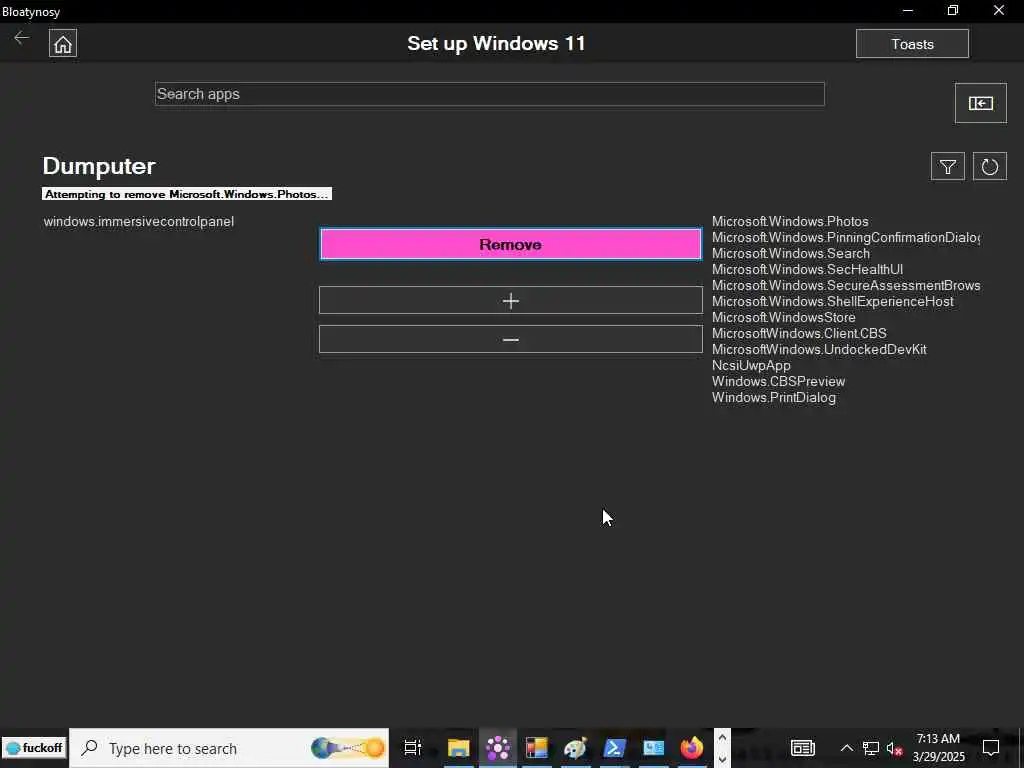Click the search highlights globe icon
Image resolution: width=1024 pixels, height=768 pixels.
(347, 748)
